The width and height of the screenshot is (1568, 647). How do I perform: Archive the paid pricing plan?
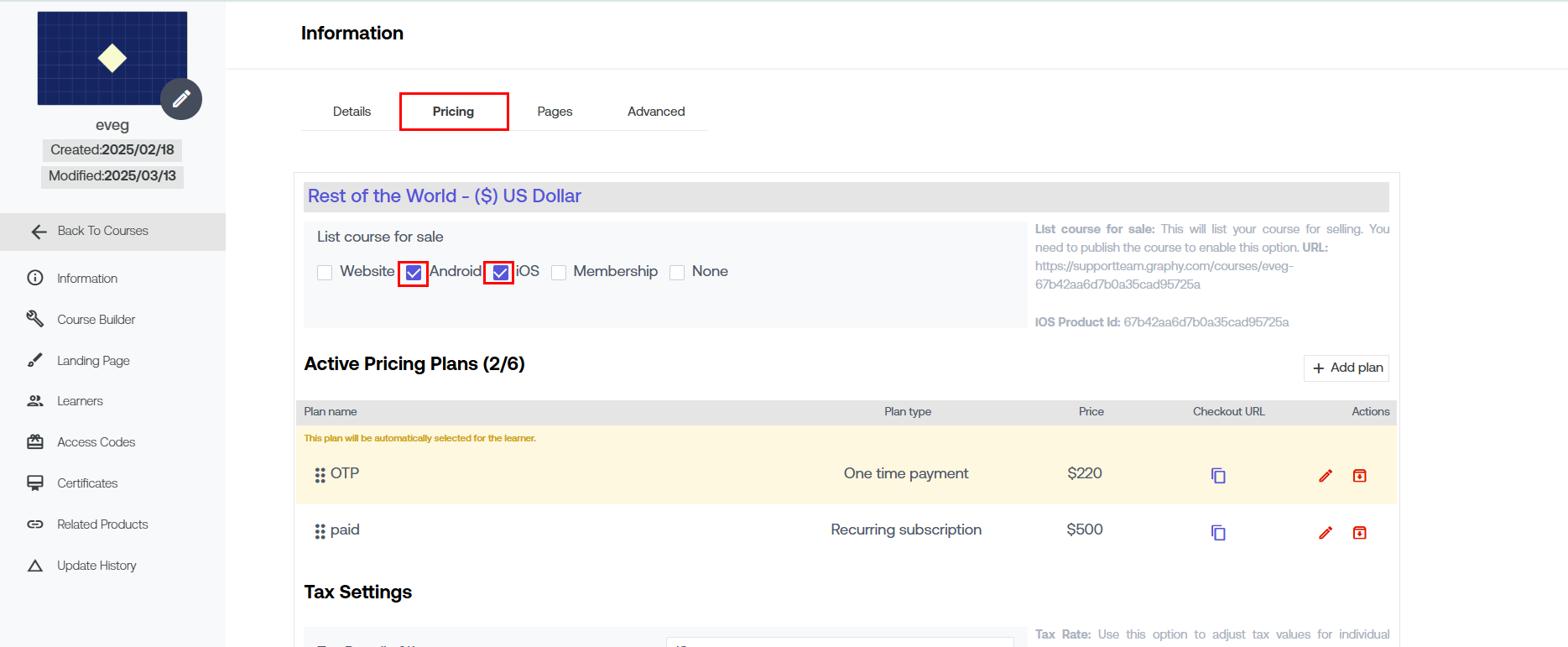tap(1359, 533)
